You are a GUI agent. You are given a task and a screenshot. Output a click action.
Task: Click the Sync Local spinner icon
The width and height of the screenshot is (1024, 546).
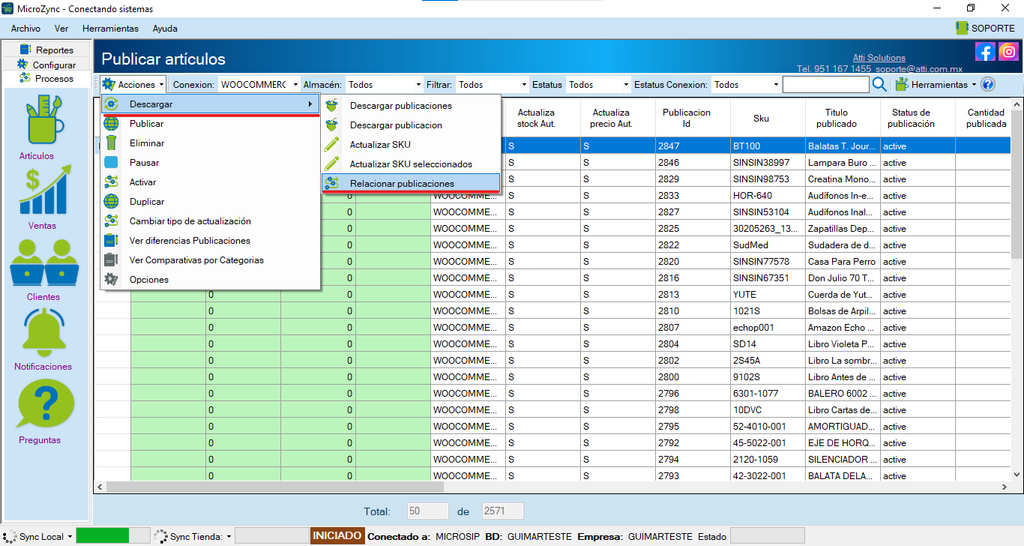[x=10, y=536]
